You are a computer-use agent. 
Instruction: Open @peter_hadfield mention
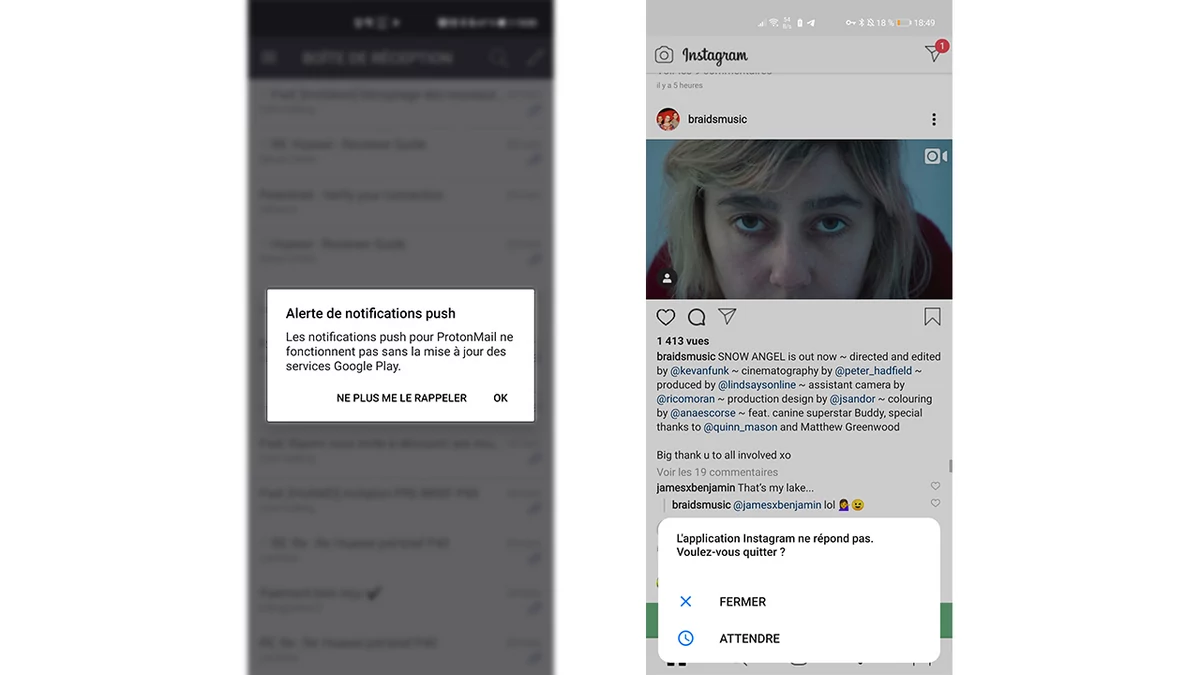[874, 371]
